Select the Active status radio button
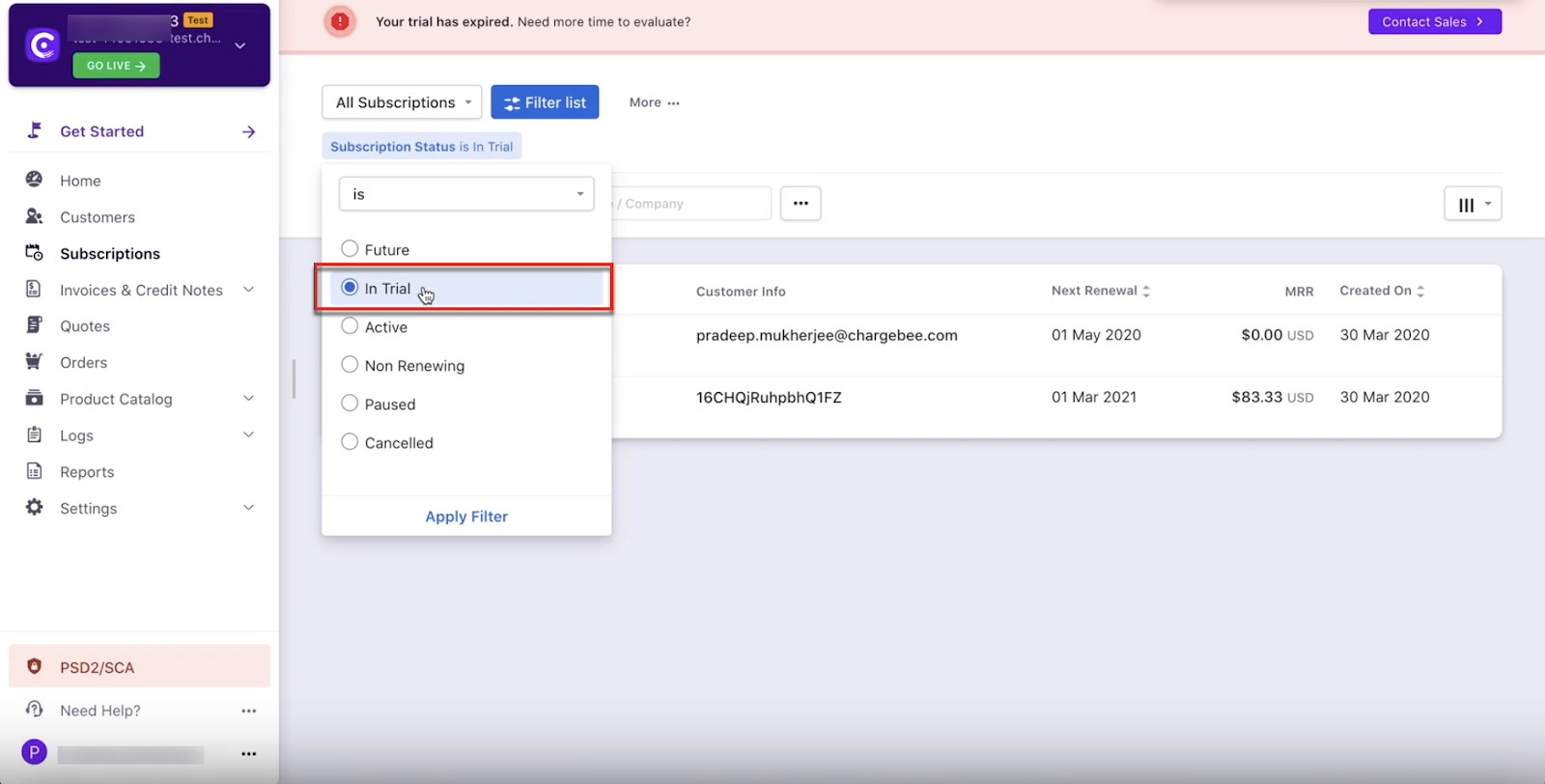 pyautogui.click(x=350, y=326)
